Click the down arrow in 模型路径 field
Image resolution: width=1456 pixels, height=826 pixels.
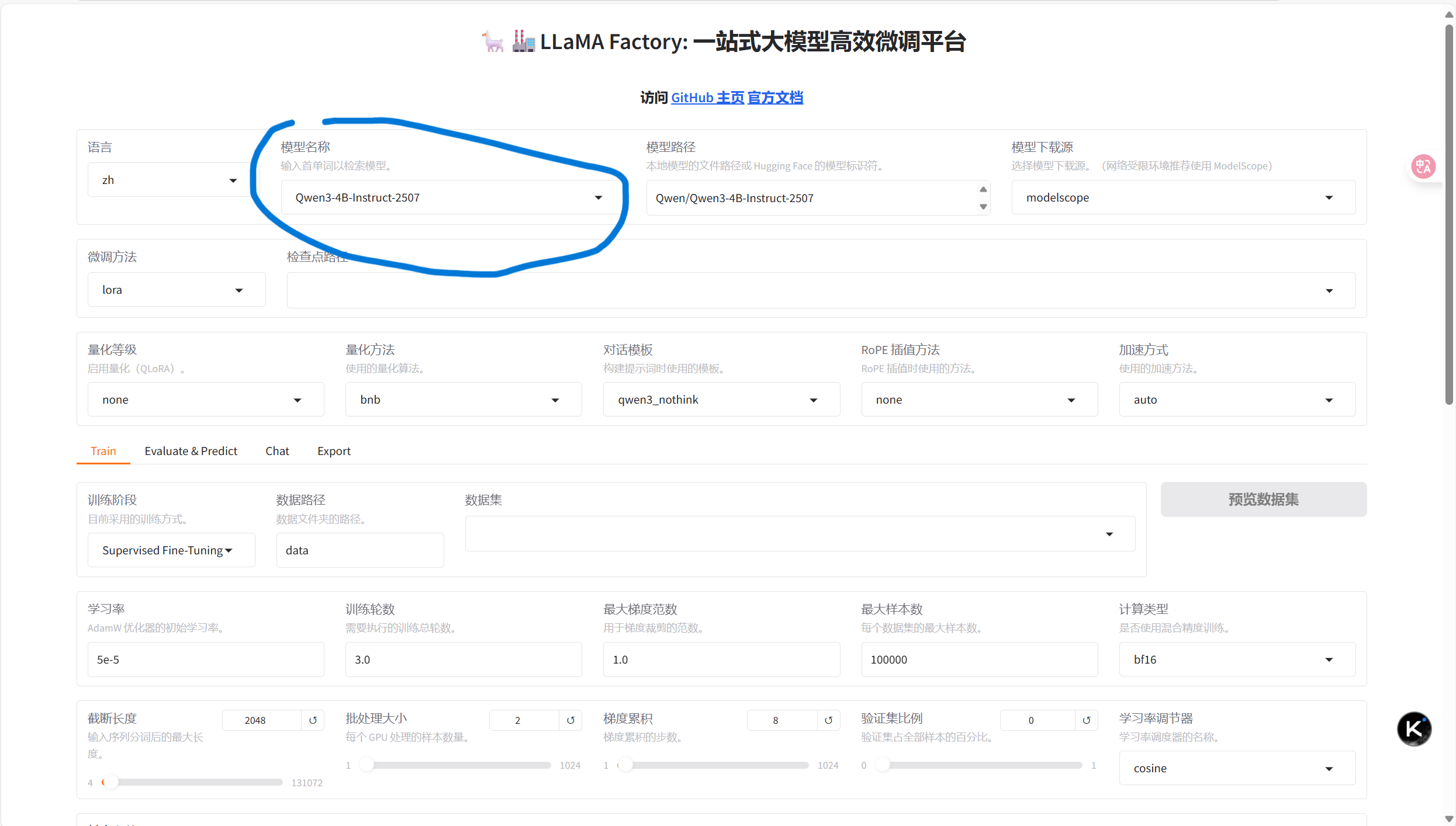[x=983, y=207]
